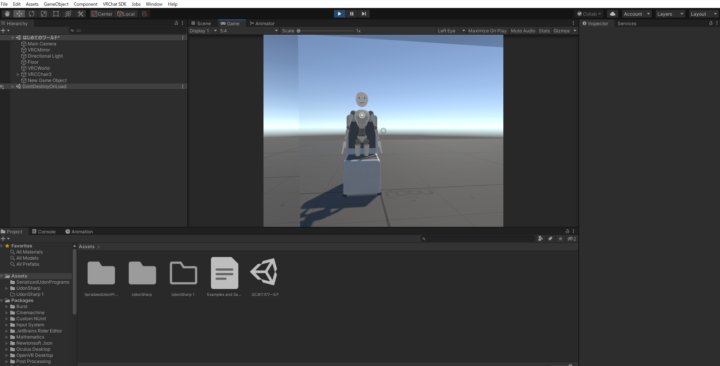This screenshot has width=720, height=366.
Task: Toggle Mute Audio in Game view
Action: 523,31
